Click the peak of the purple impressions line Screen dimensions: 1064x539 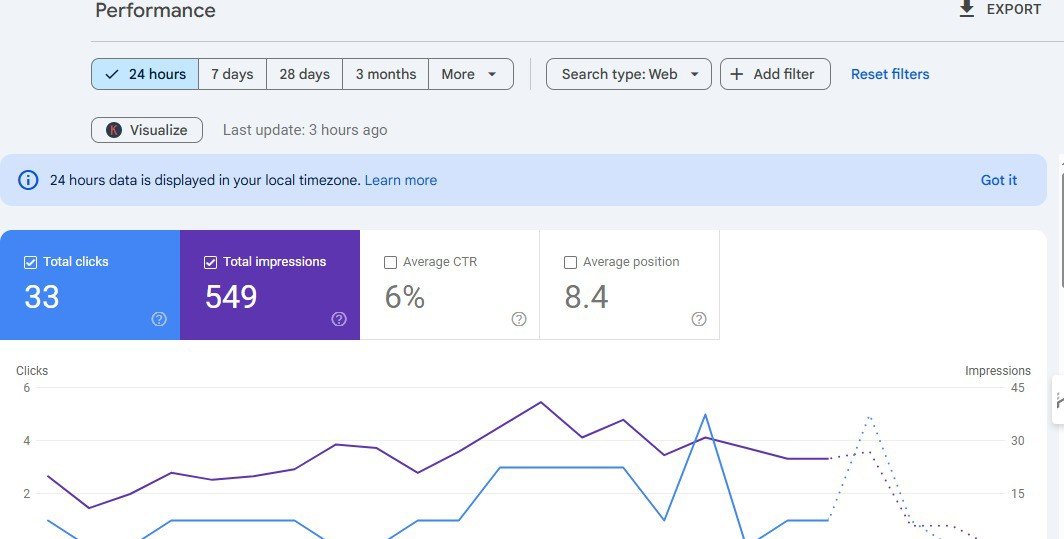pos(541,402)
